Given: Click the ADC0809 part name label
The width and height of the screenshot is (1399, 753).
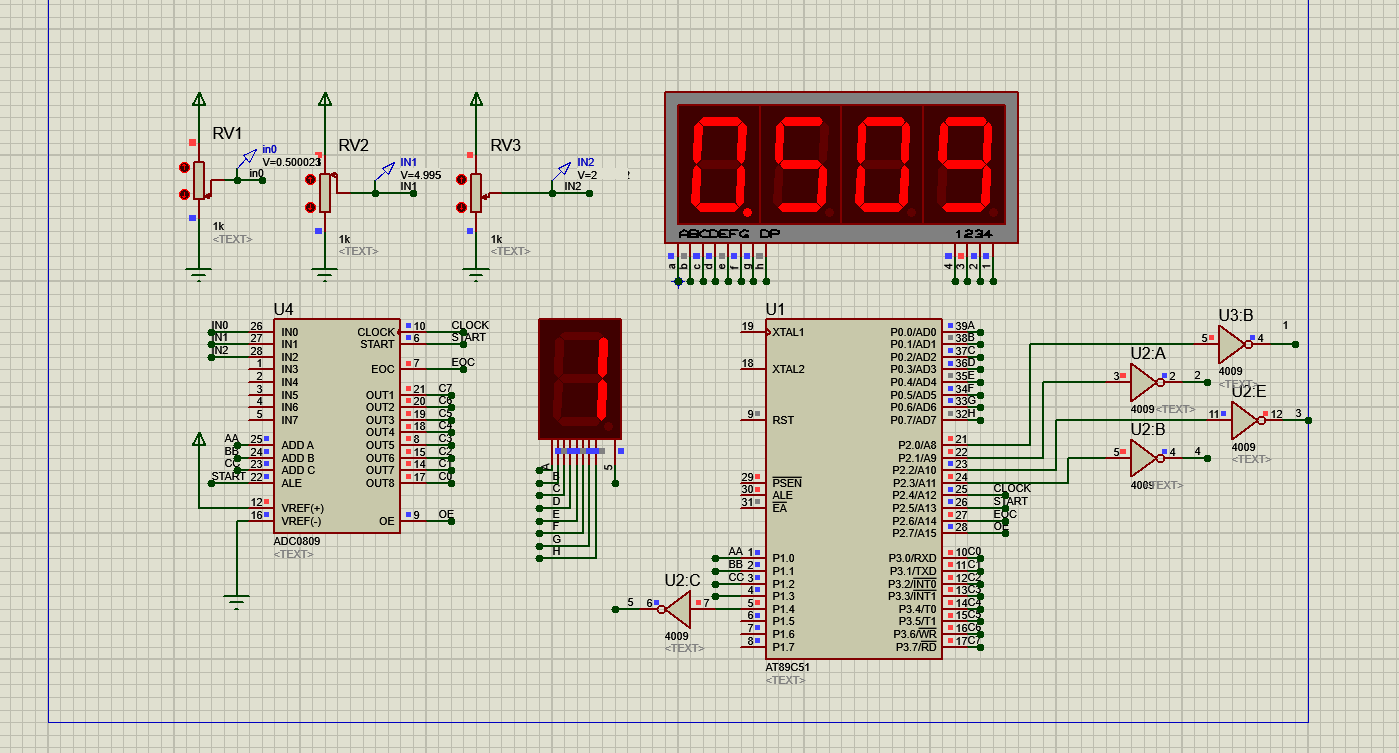Looking at the screenshot, I should pos(296,541).
